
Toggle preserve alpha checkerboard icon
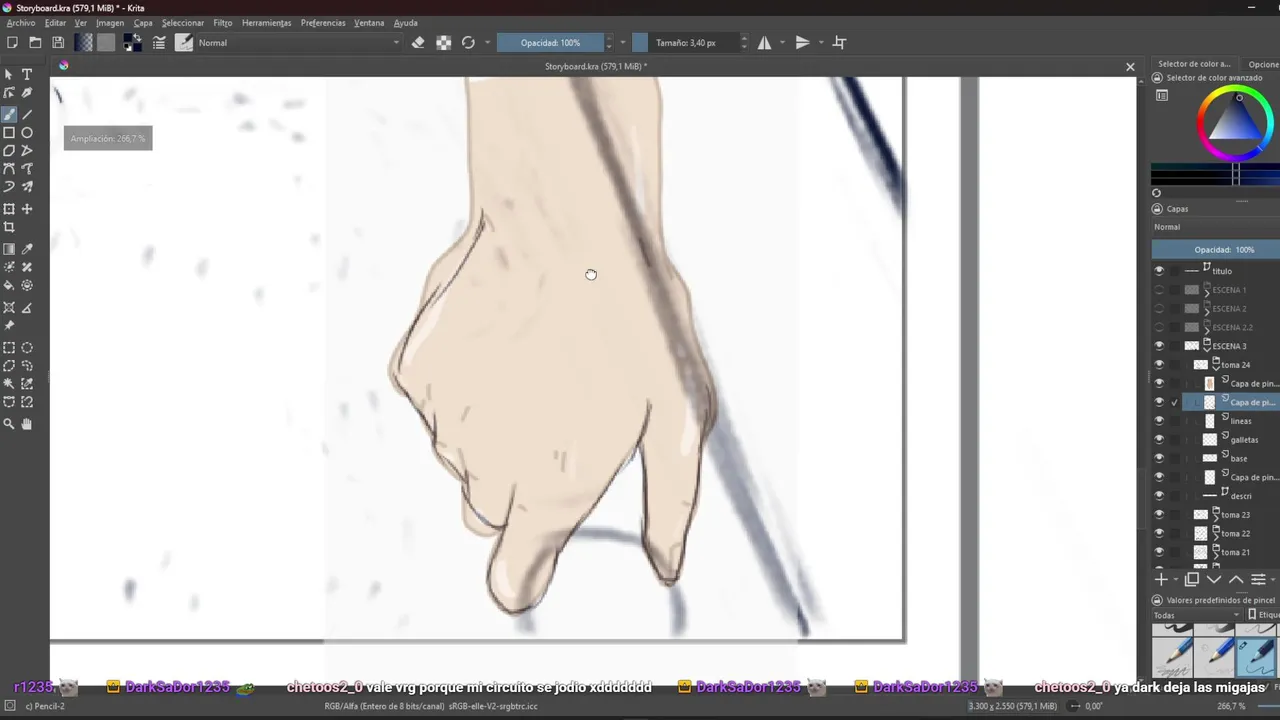[x=444, y=43]
